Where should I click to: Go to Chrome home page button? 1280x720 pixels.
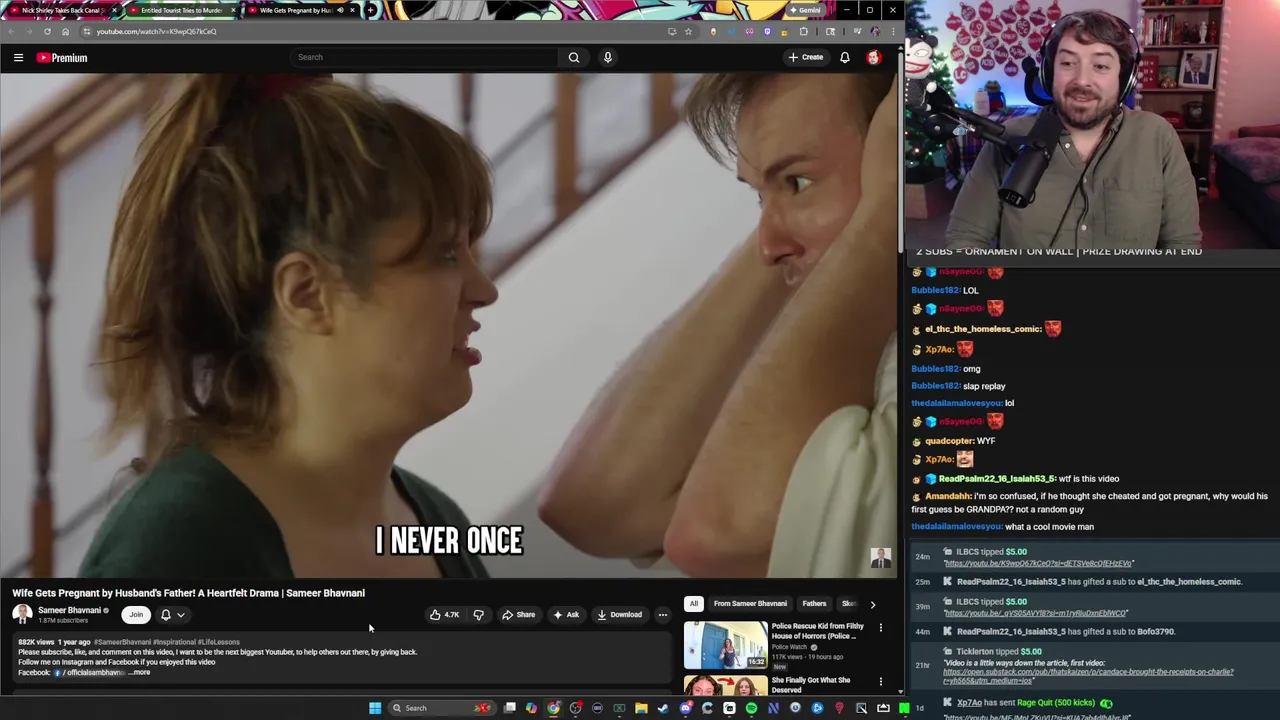pos(65,31)
